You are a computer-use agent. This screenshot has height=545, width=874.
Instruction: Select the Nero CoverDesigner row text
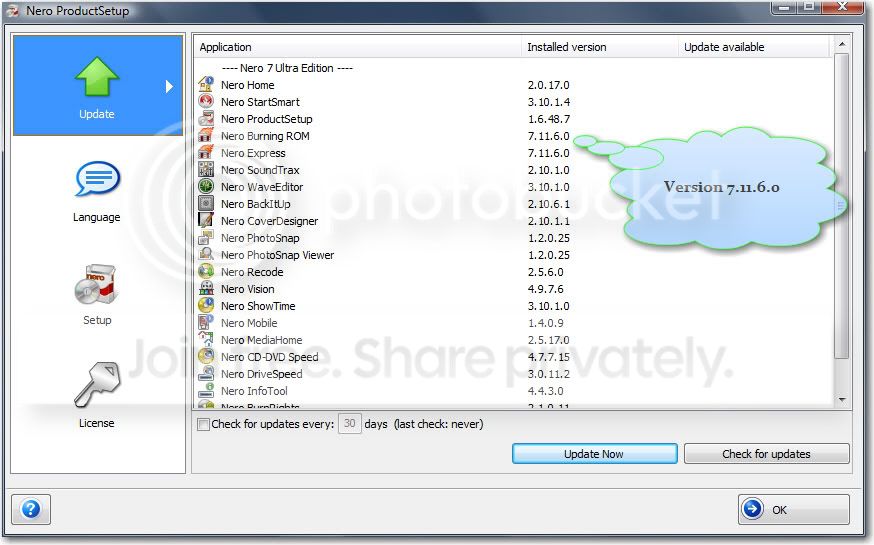point(270,221)
